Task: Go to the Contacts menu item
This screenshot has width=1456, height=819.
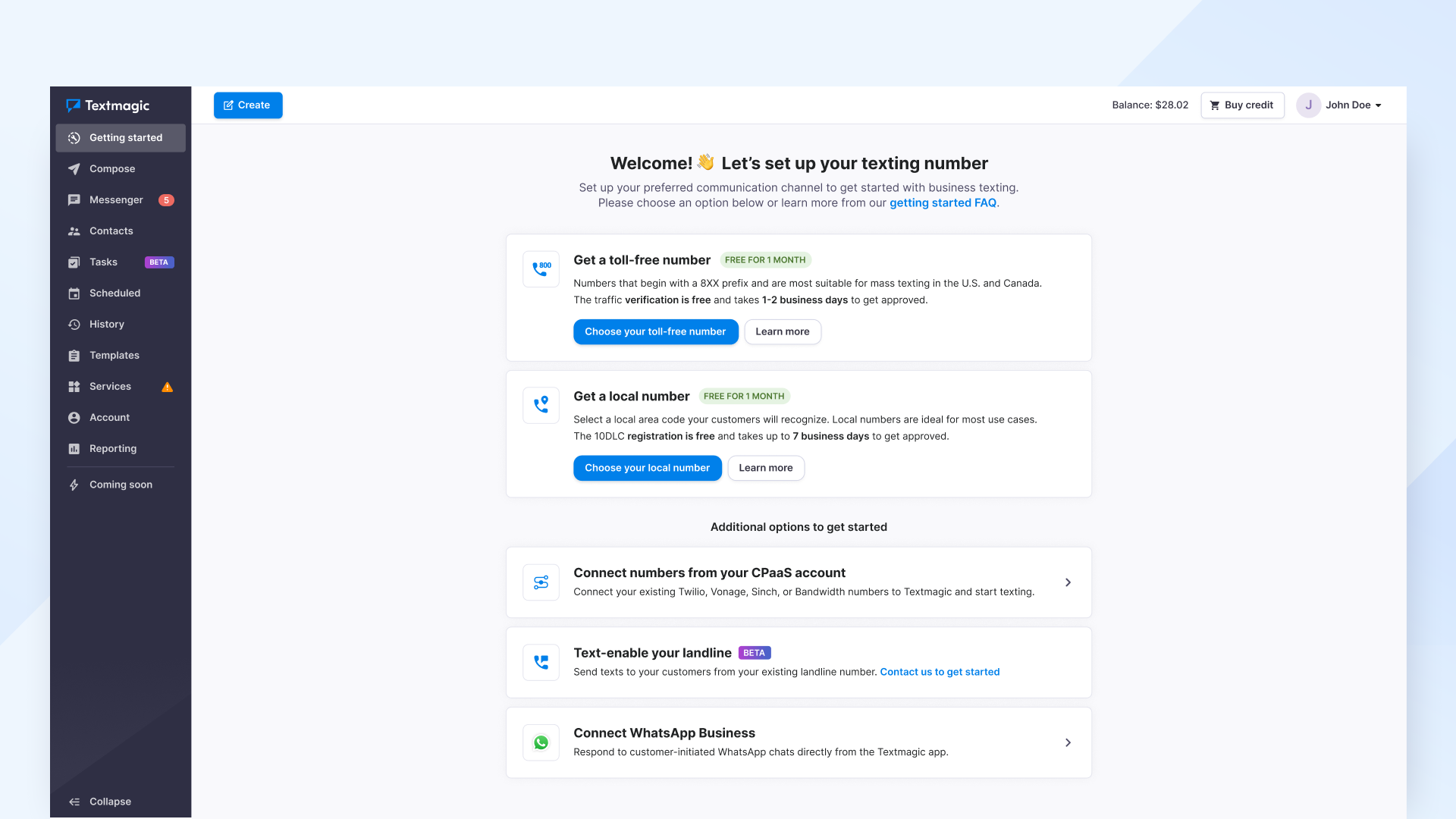Action: point(121,231)
